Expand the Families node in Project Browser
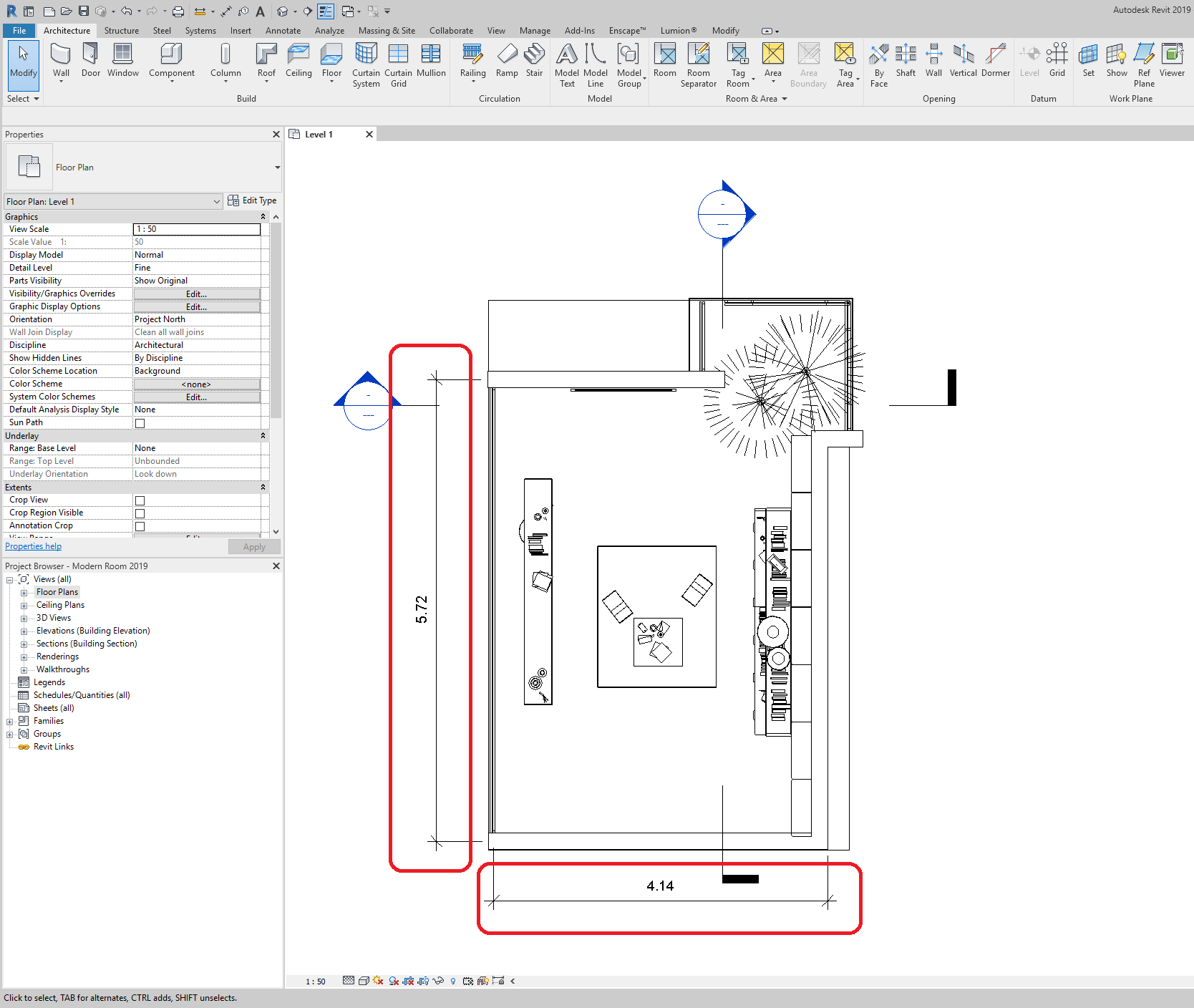The image size is (1194, 1008). 9,722
